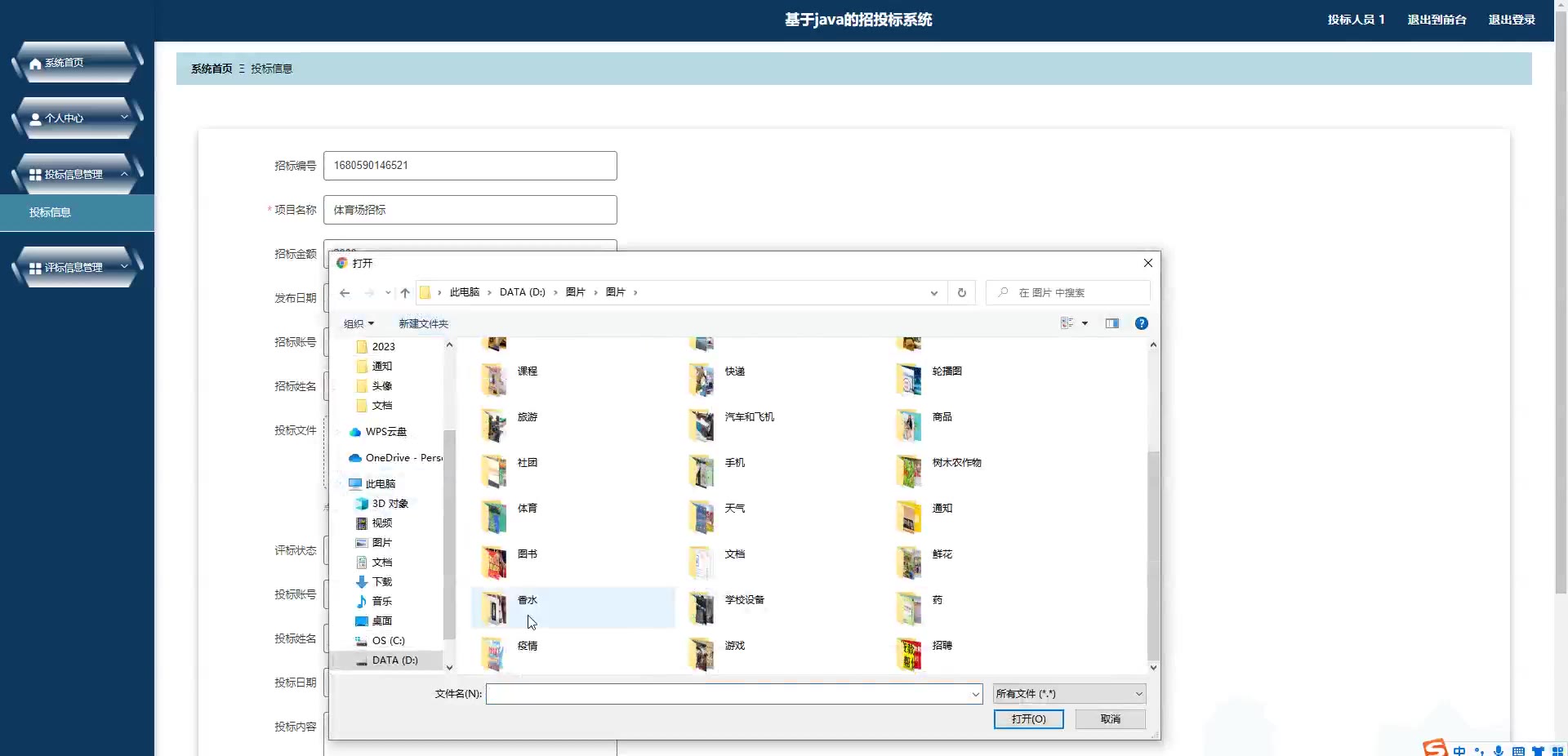This screenshot has height=756, width=1568.
Task: Open the 轮播图 folder icon
Action: [908, 380]
